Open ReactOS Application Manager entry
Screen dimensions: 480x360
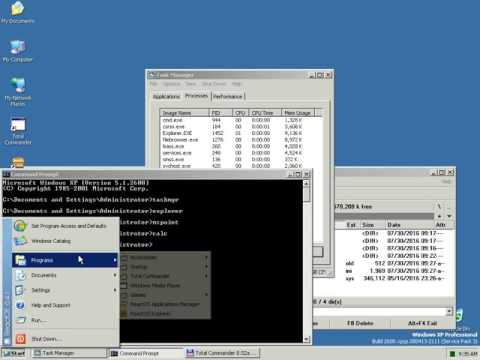[x=165, y=304]
